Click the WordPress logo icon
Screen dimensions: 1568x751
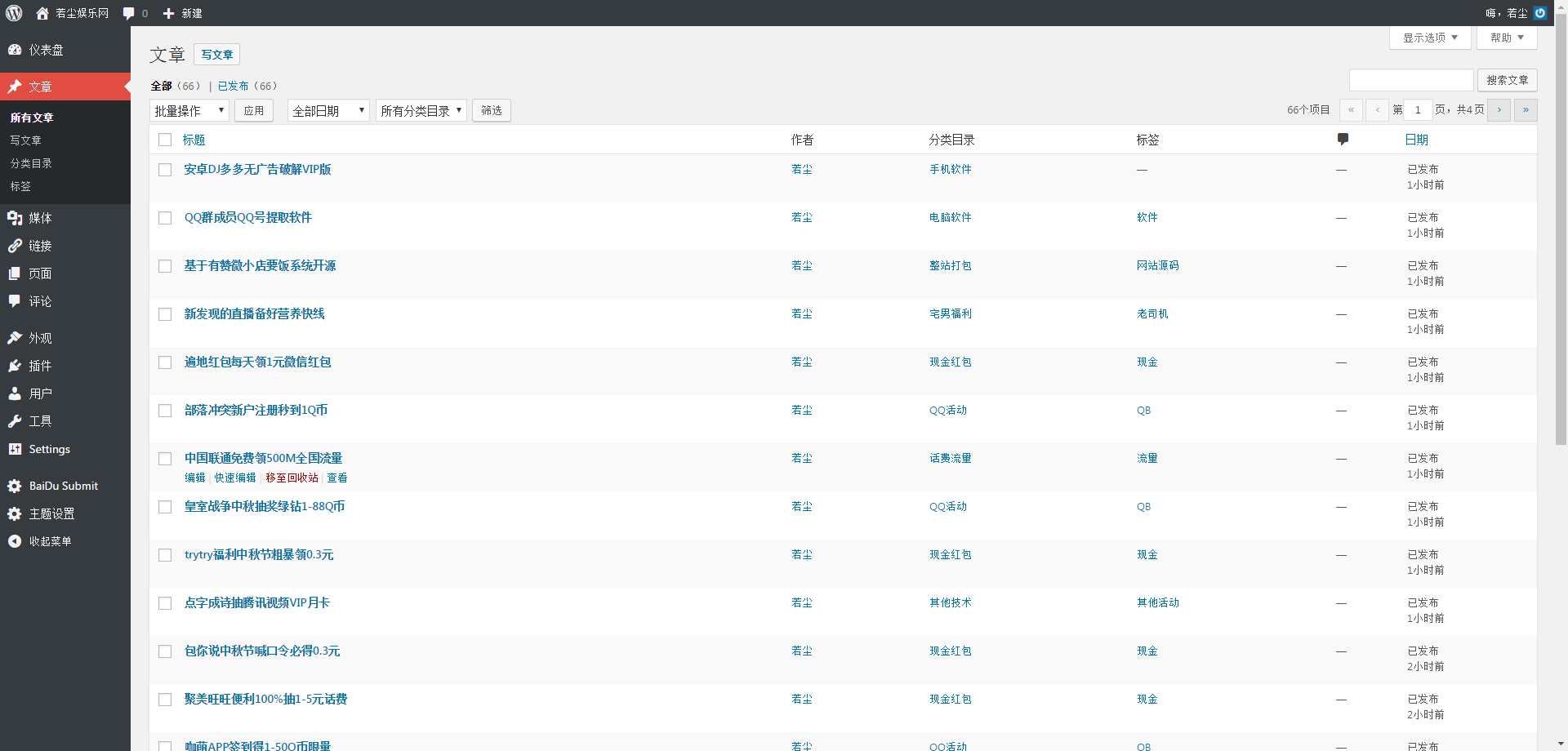pyautogui.click(x=14, y=13)
